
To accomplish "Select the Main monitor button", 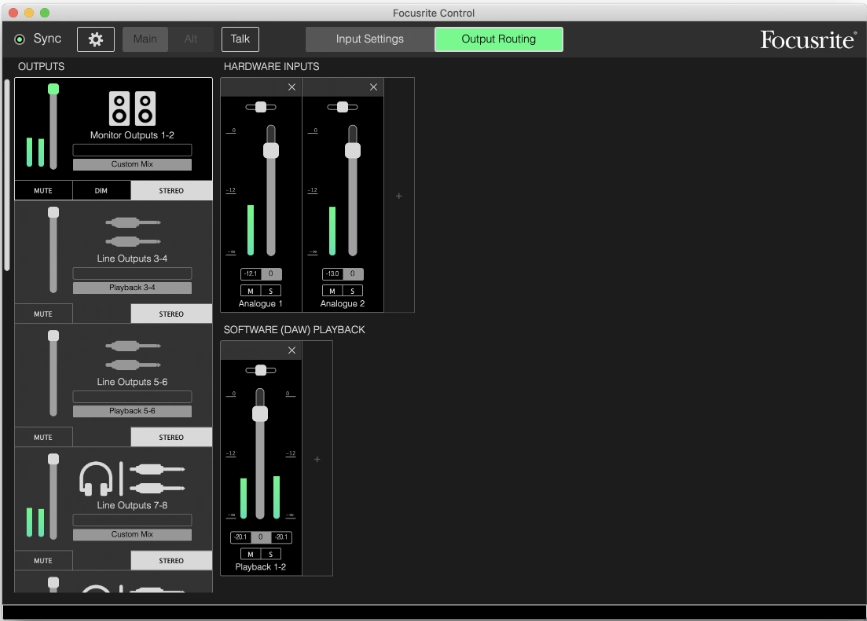I will 145,39.
